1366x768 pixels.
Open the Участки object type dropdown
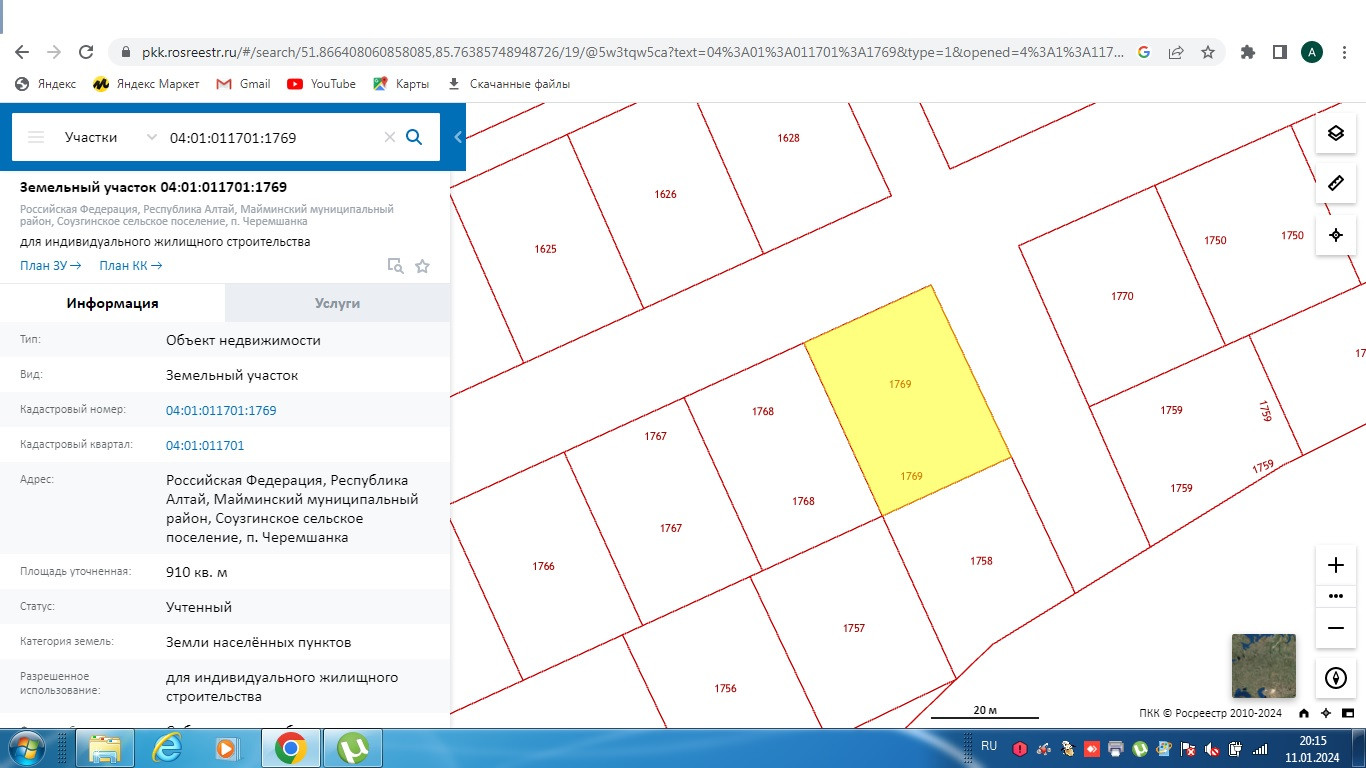coord(110,137)
